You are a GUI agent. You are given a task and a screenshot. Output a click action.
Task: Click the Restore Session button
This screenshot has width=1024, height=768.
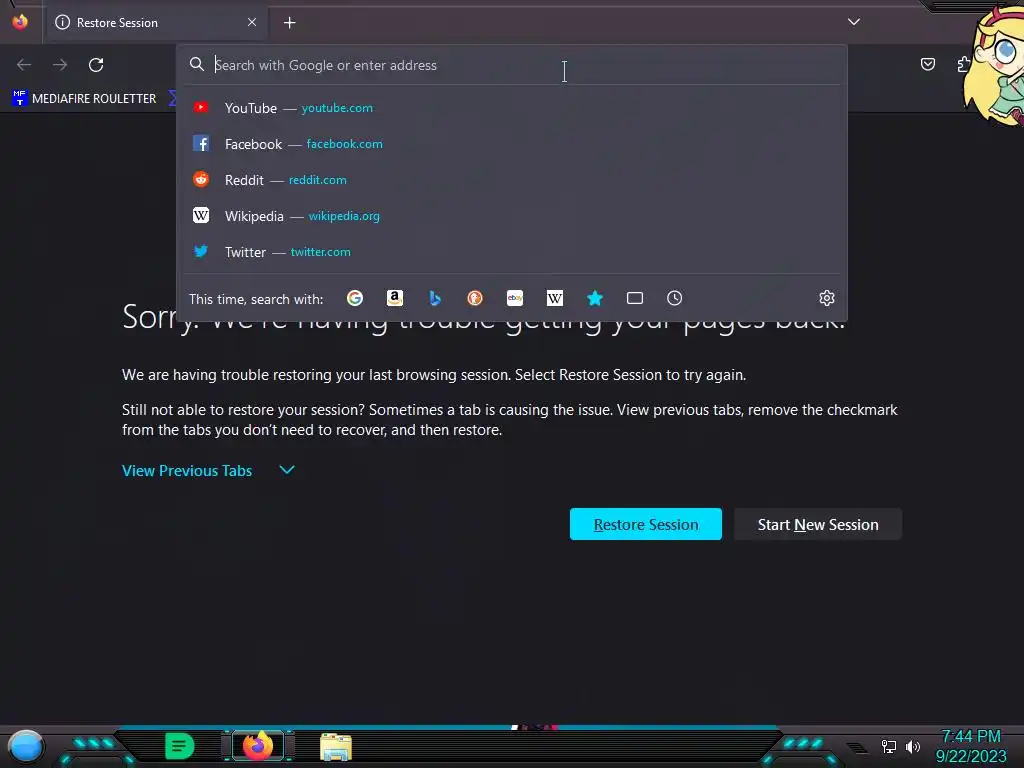pyautogui.click(x=646, y=524)
